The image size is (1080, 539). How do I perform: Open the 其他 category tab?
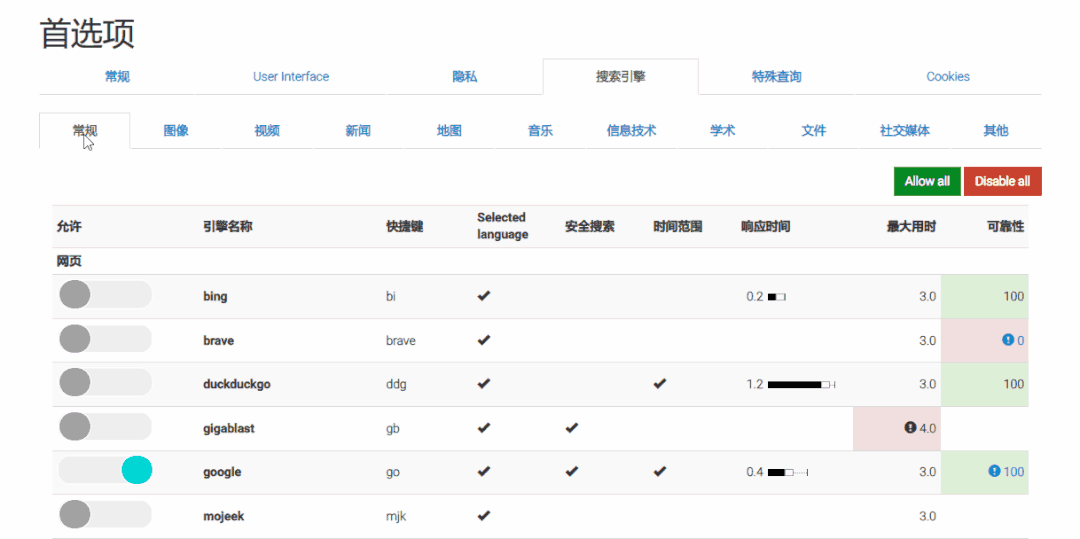tap(996, 131)
